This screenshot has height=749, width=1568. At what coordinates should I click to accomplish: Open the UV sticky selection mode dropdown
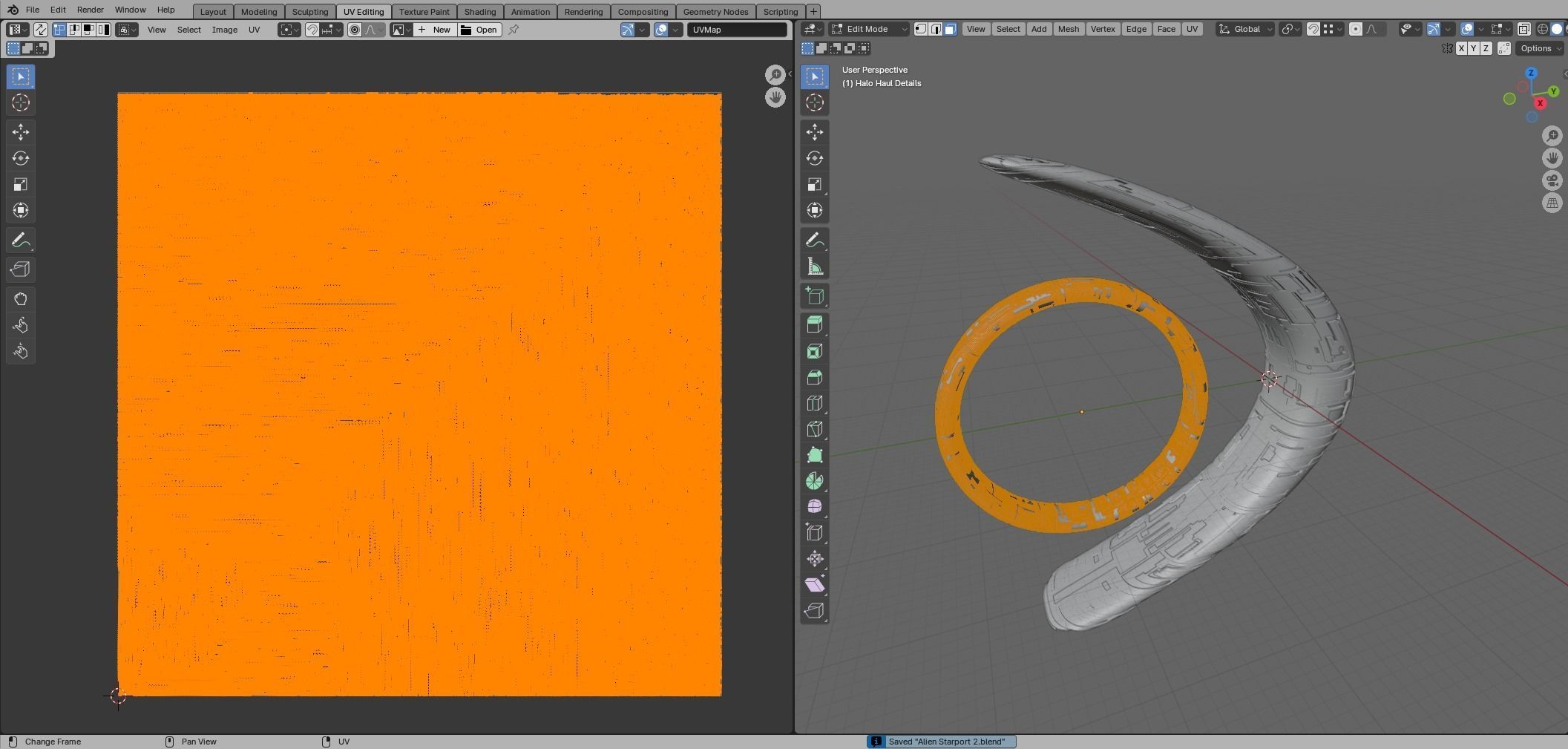pos(127,30)
